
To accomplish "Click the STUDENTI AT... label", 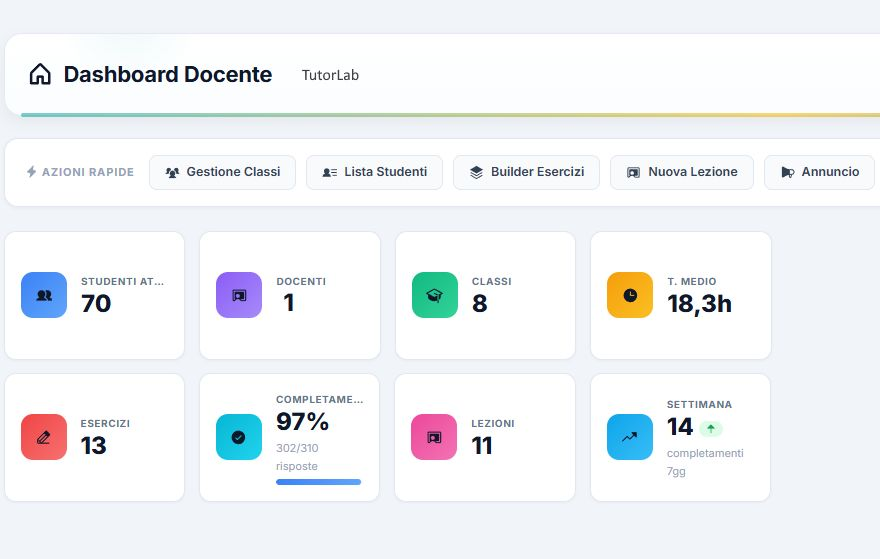I will coord(122,282).
